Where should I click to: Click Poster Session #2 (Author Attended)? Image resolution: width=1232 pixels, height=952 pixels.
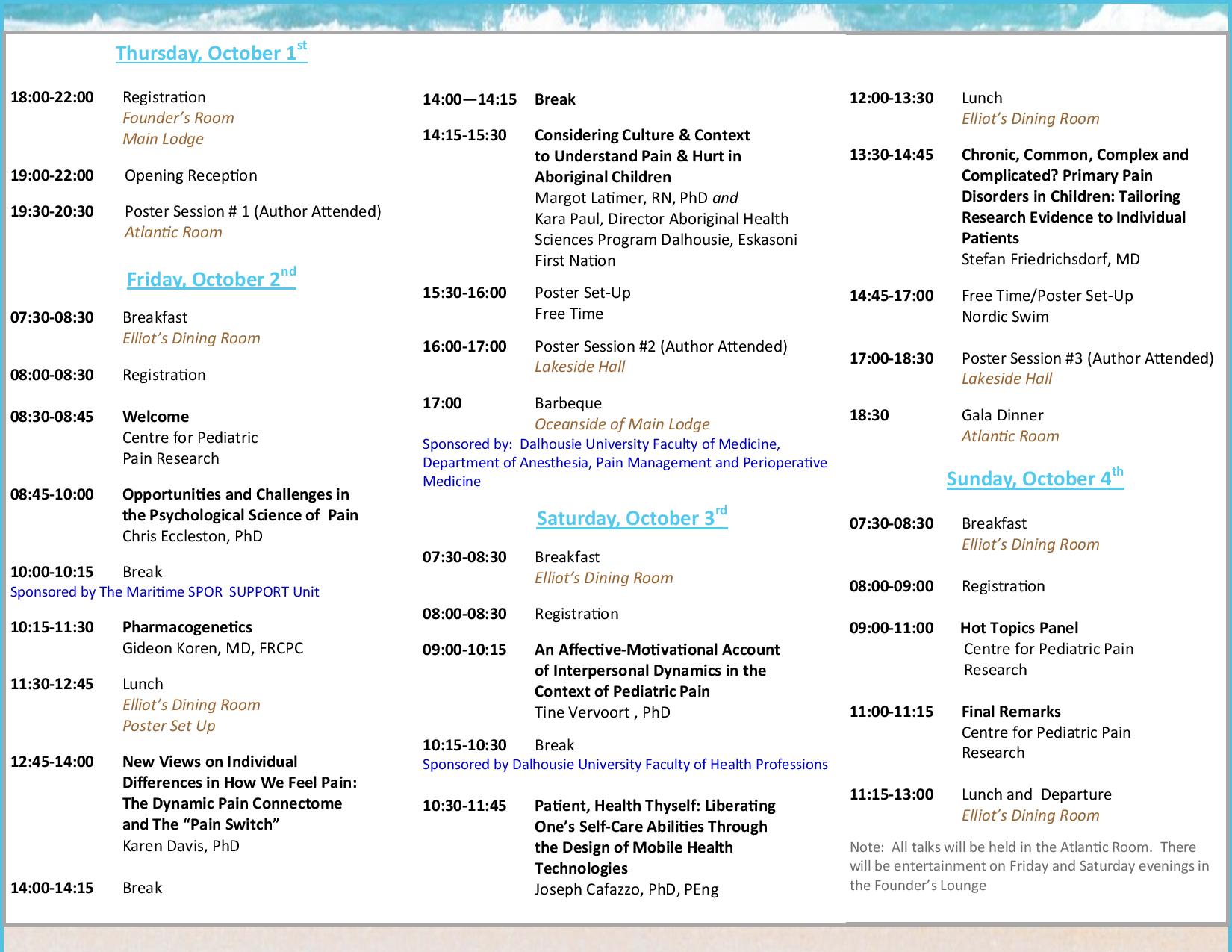pos(661,346)
